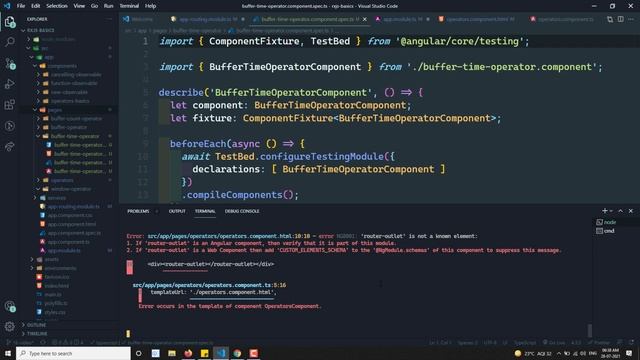Image resolution: width=640 pixels, height=360 pixels.
Task: Switch to the Welcome editor tab
Action: [x=138, y=19]
